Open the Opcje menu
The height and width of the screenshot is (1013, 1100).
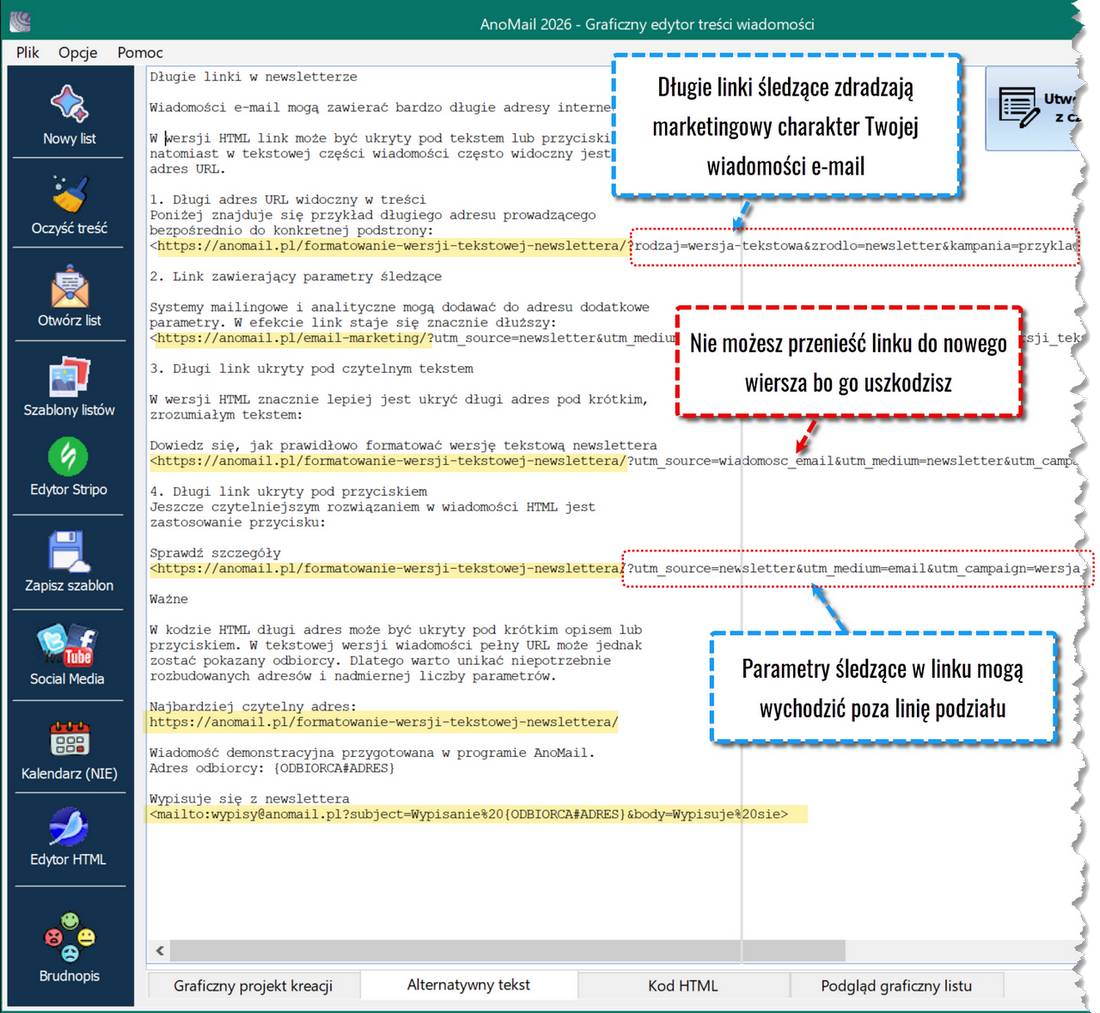78,53
